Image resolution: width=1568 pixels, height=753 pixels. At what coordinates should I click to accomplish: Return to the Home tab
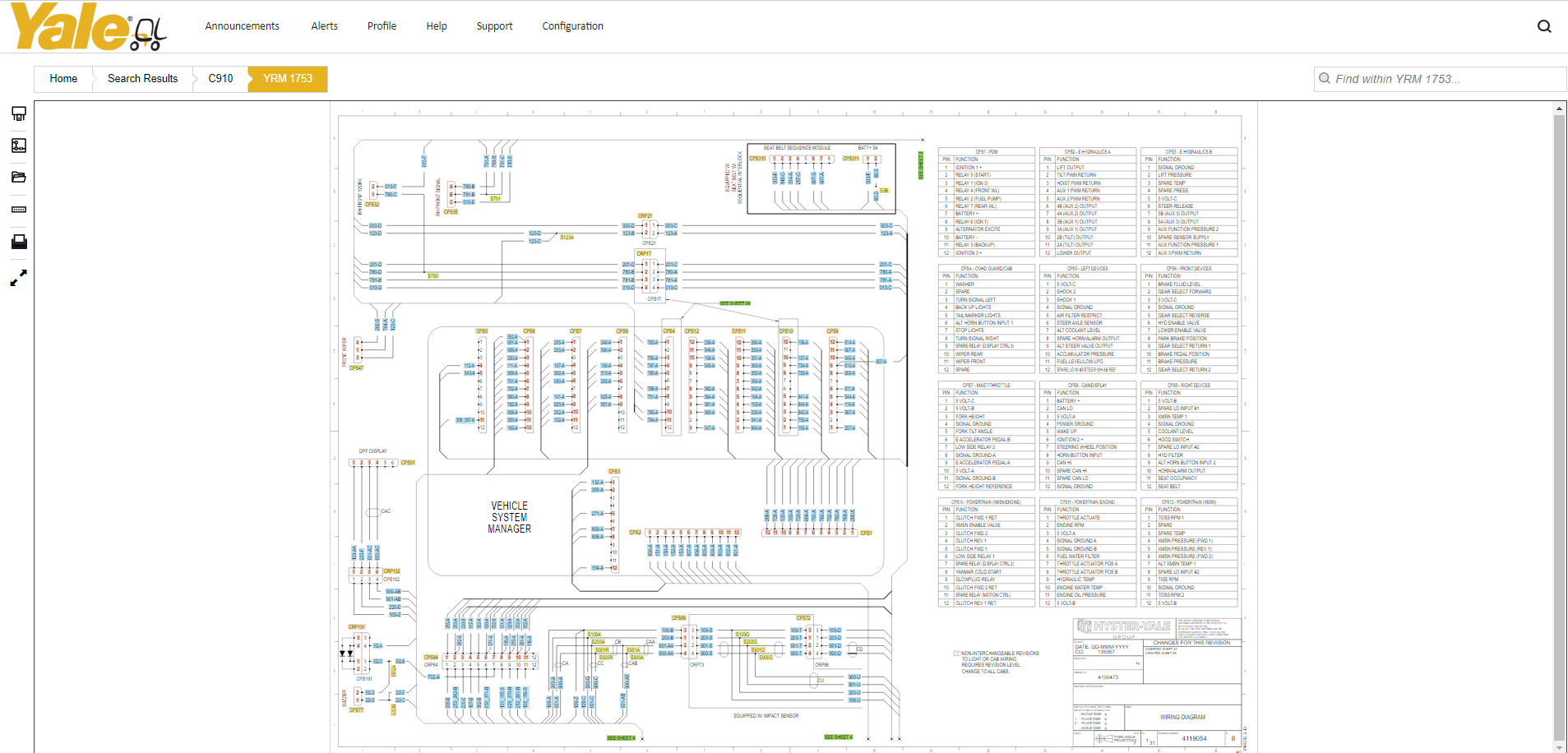63,78
